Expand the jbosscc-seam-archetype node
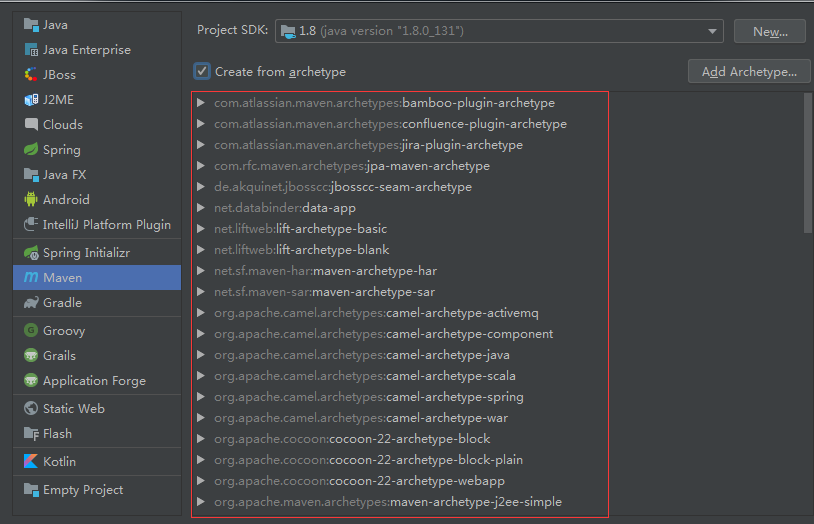This screenshot has width=814, height=524. click(x=201, y=187)
